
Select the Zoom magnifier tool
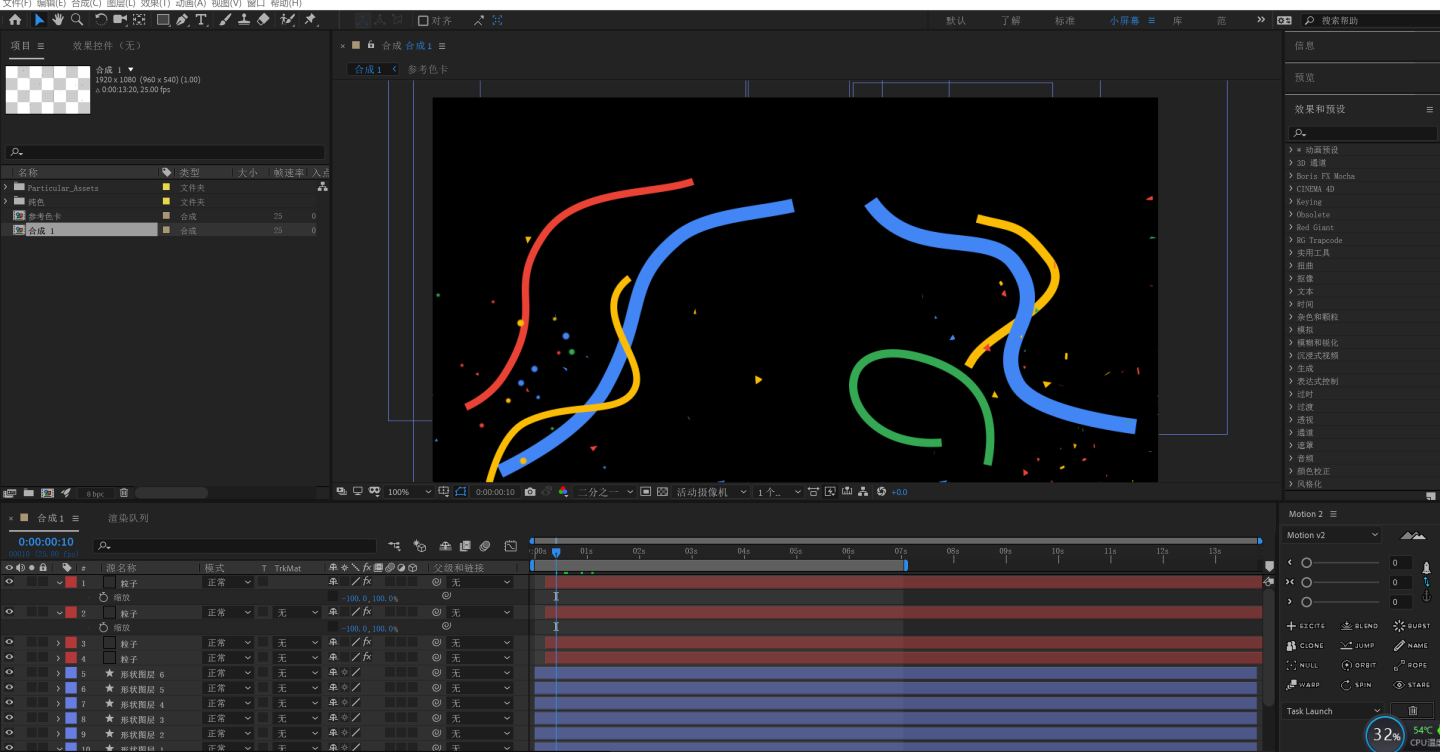pos(77,20)
